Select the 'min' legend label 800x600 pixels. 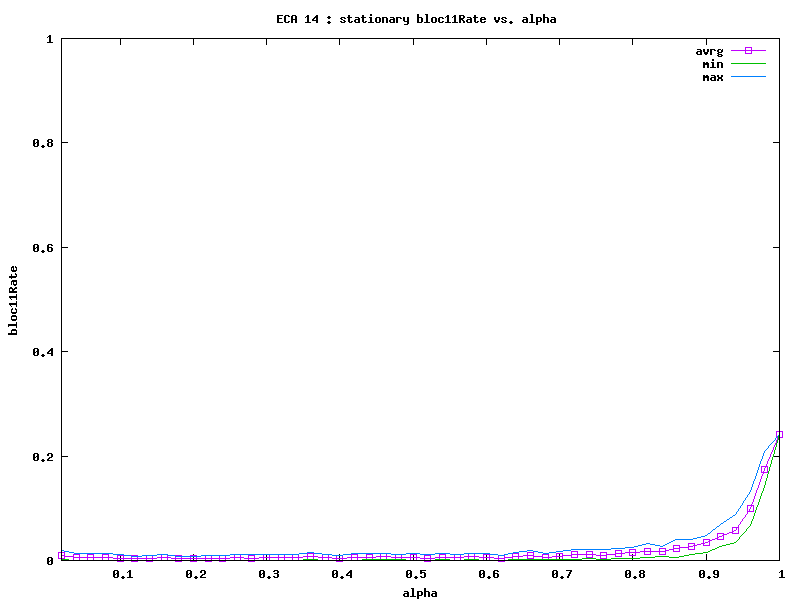coord(713,64)
